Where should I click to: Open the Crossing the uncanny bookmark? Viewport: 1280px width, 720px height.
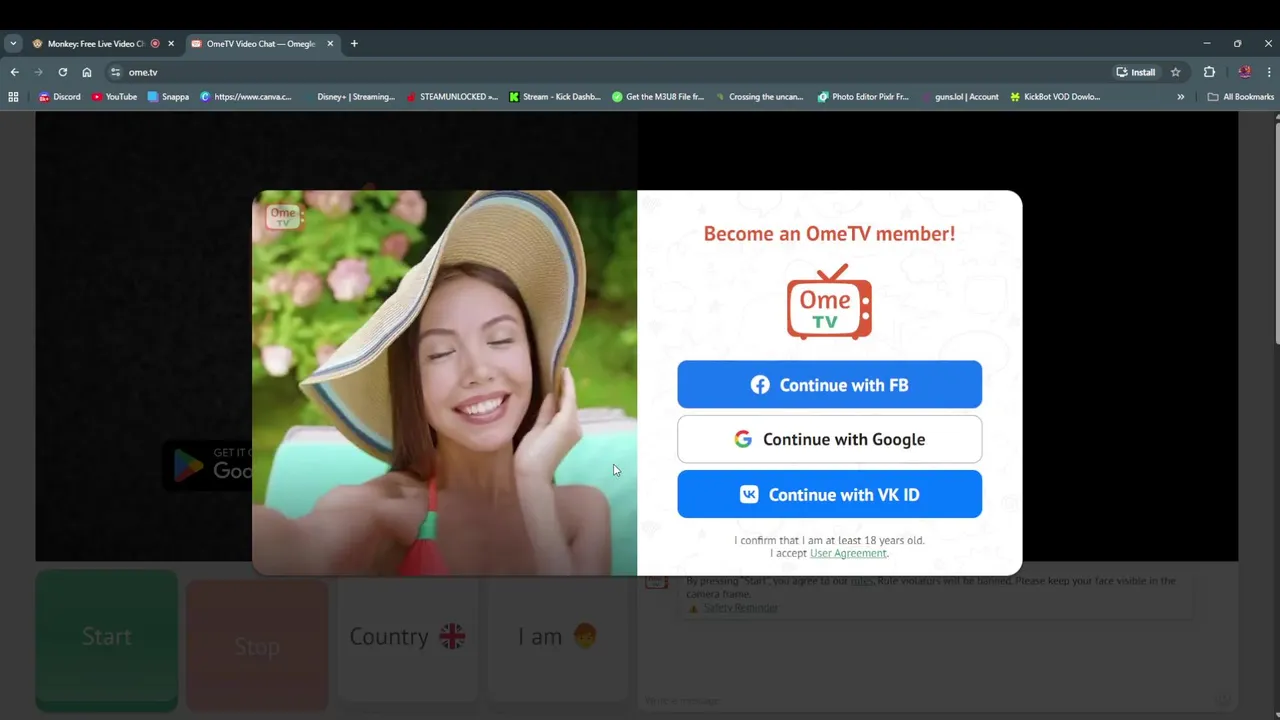(x=760, y=97)
